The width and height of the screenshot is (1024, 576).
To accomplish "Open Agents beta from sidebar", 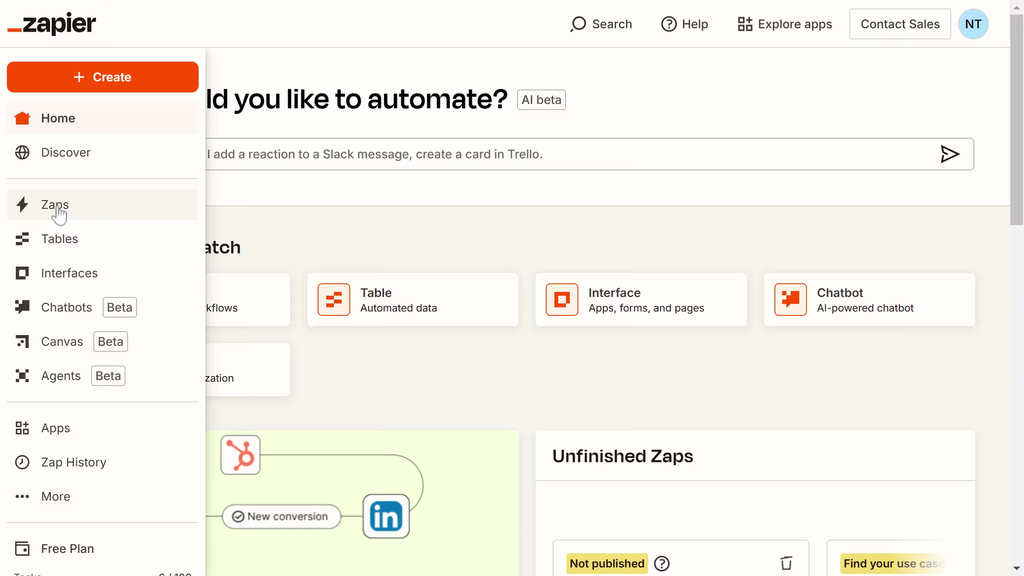I will [61, 376].
